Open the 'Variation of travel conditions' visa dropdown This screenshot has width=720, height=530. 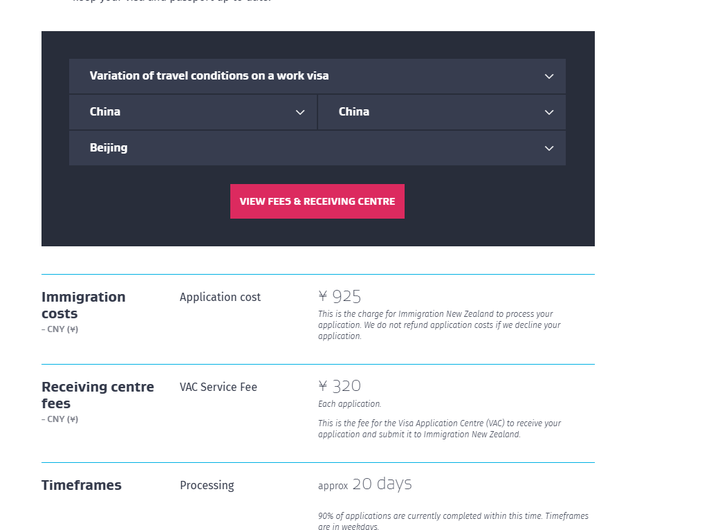tap(317, 76)
